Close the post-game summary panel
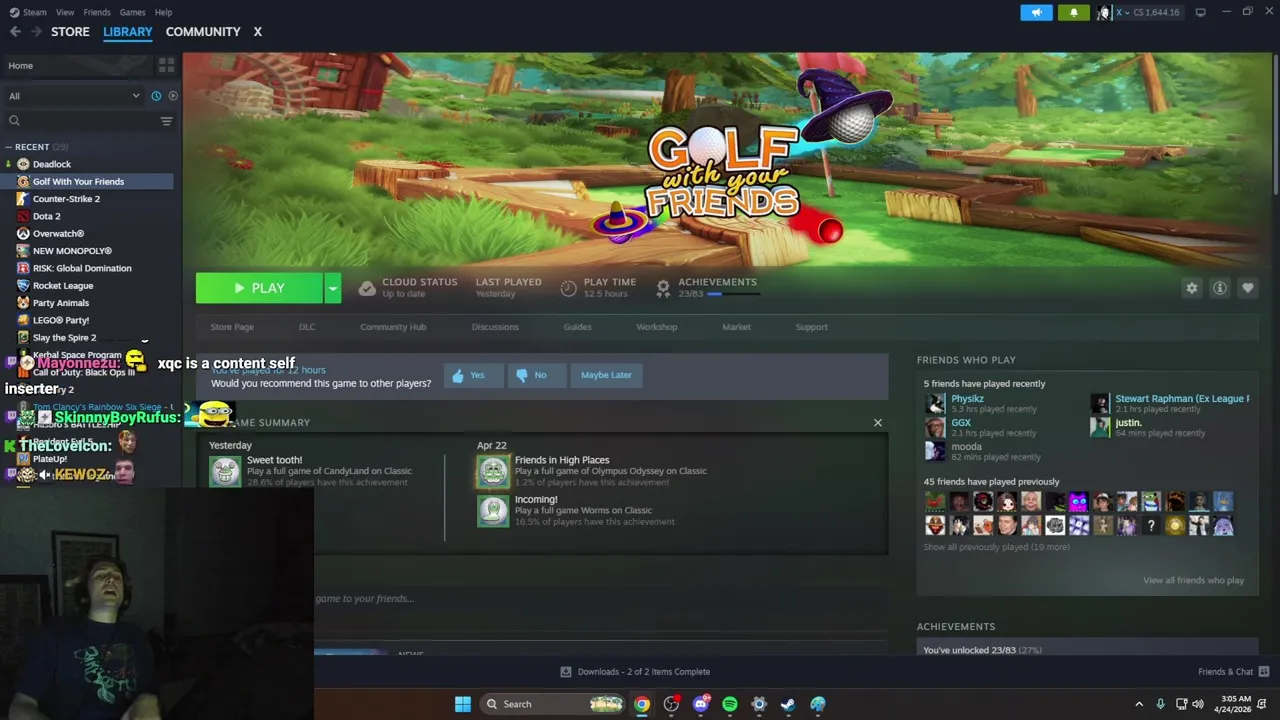Screen dimensions: 1280x720 [x=878, y=423]
